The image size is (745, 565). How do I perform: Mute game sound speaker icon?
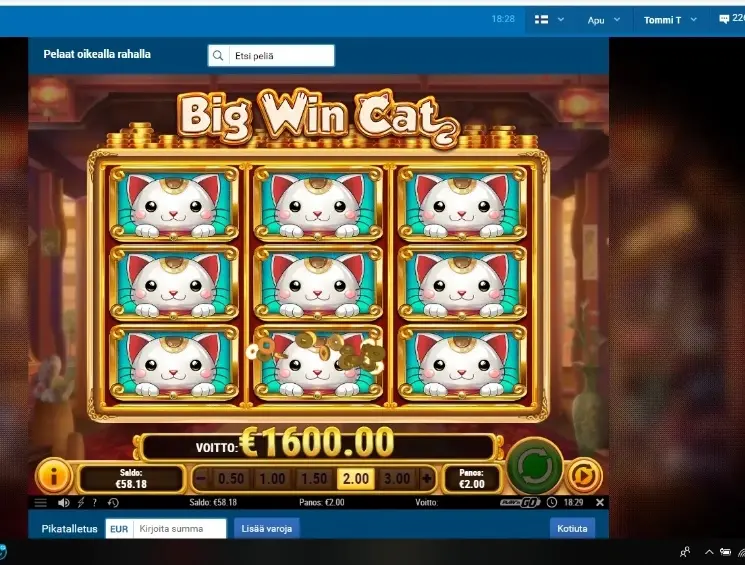[63, 502]
